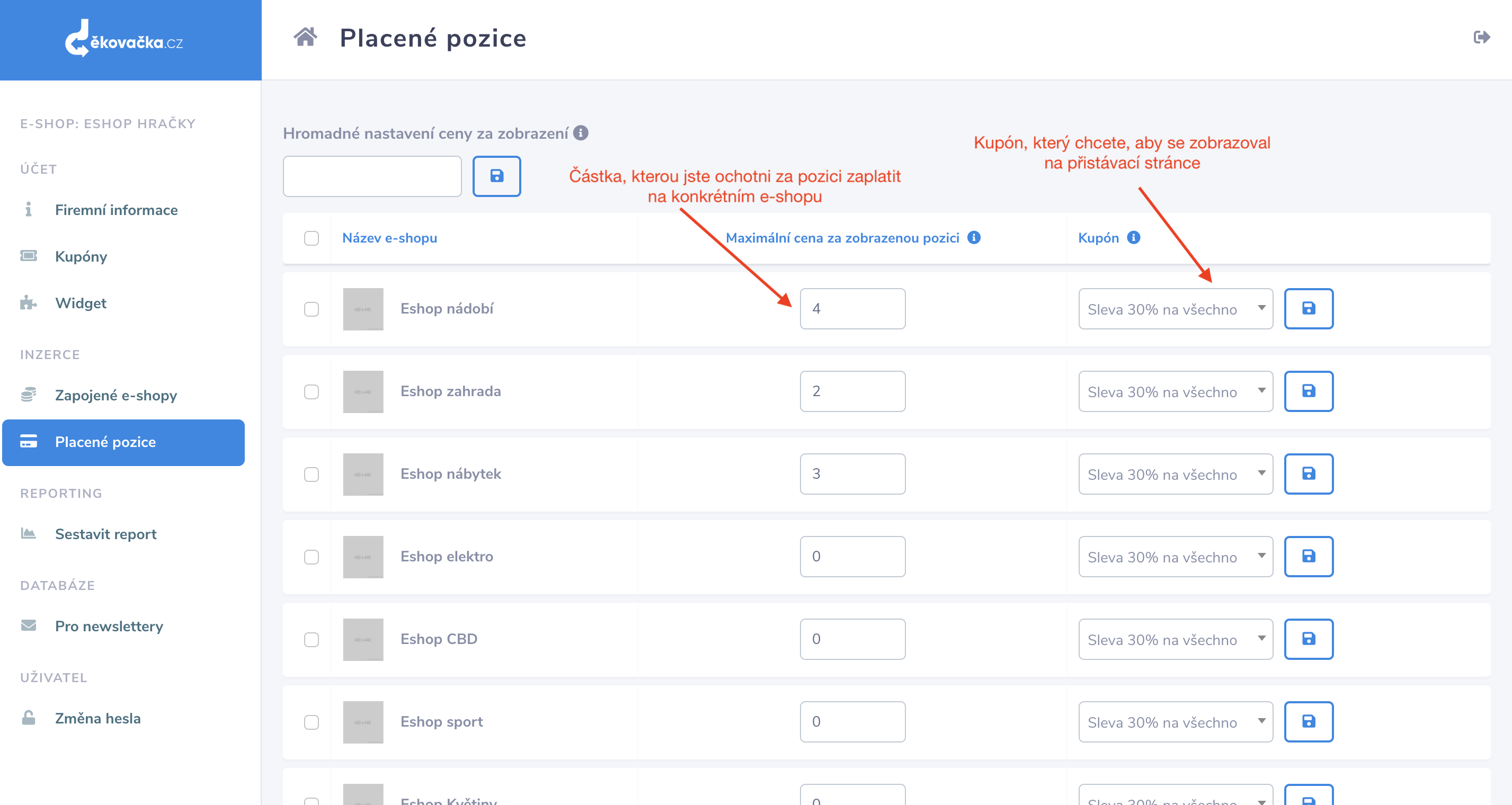
Task: Open info tooltip for Maximální cena za zobrazenou pozici
Action: (974, 238)
